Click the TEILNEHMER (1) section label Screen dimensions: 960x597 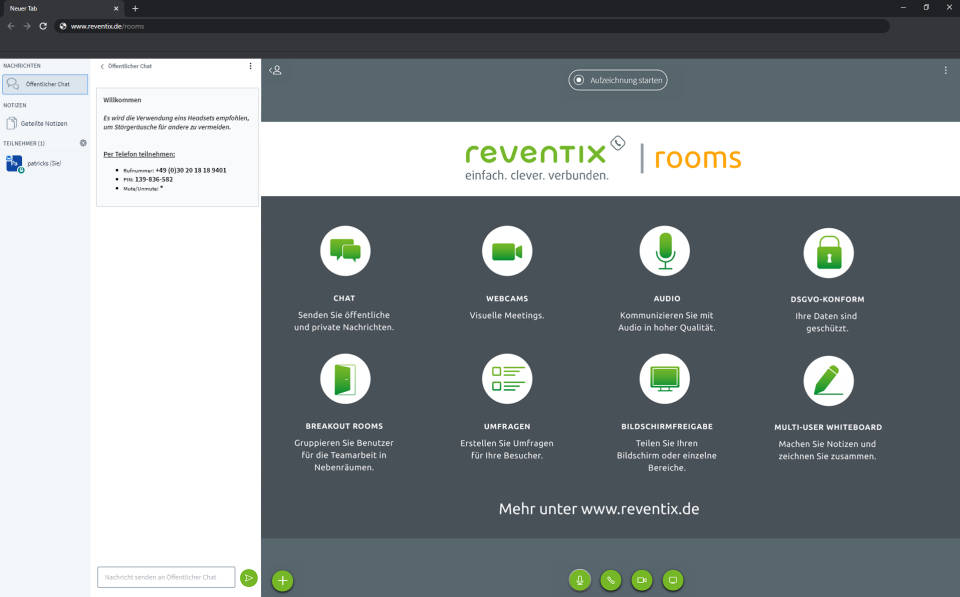pos(24,143)
